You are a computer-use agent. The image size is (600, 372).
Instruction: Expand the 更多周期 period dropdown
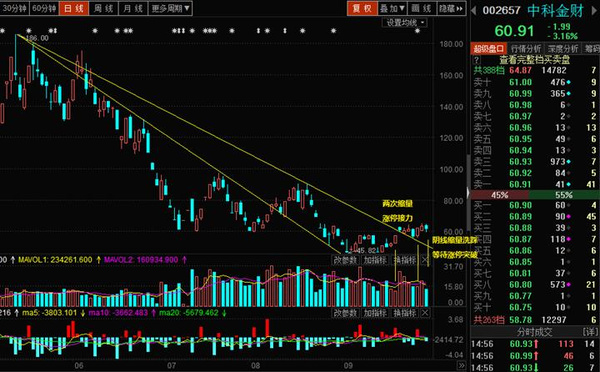point(170,8)
